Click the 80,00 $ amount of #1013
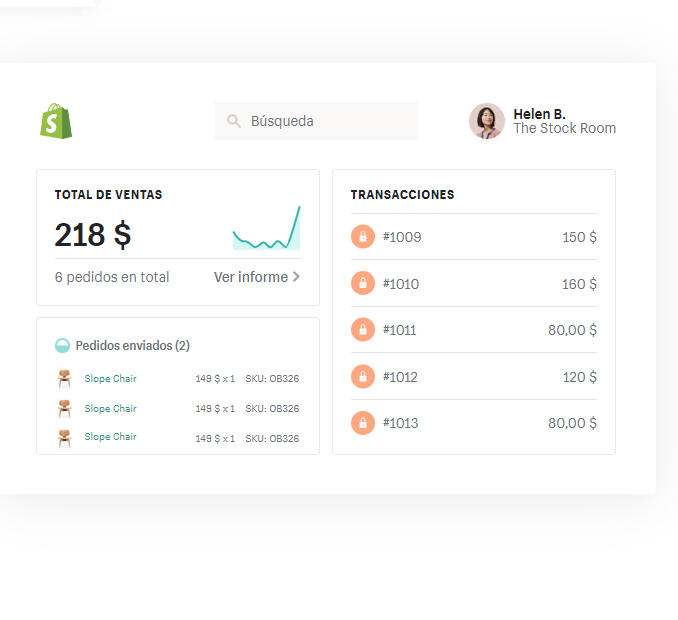Viewport: 678px width, 620px height. click(x=572, y=423)
